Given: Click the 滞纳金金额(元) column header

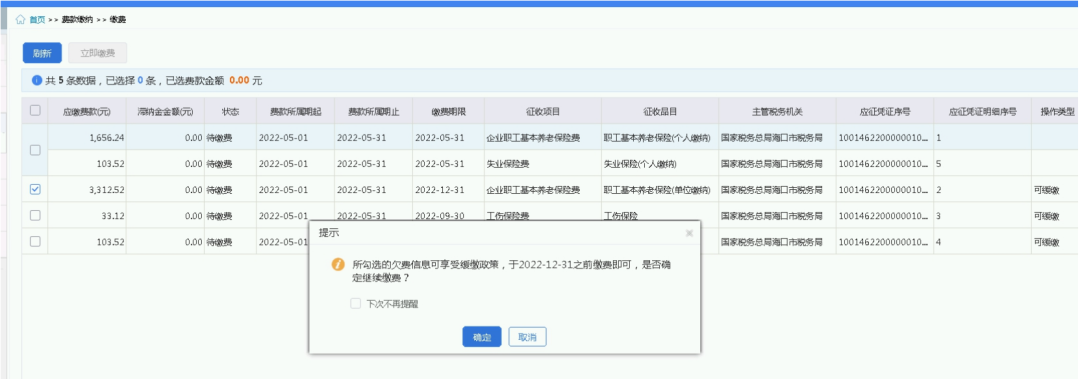Looking at the screenshot, I should [x=165, y=111].
